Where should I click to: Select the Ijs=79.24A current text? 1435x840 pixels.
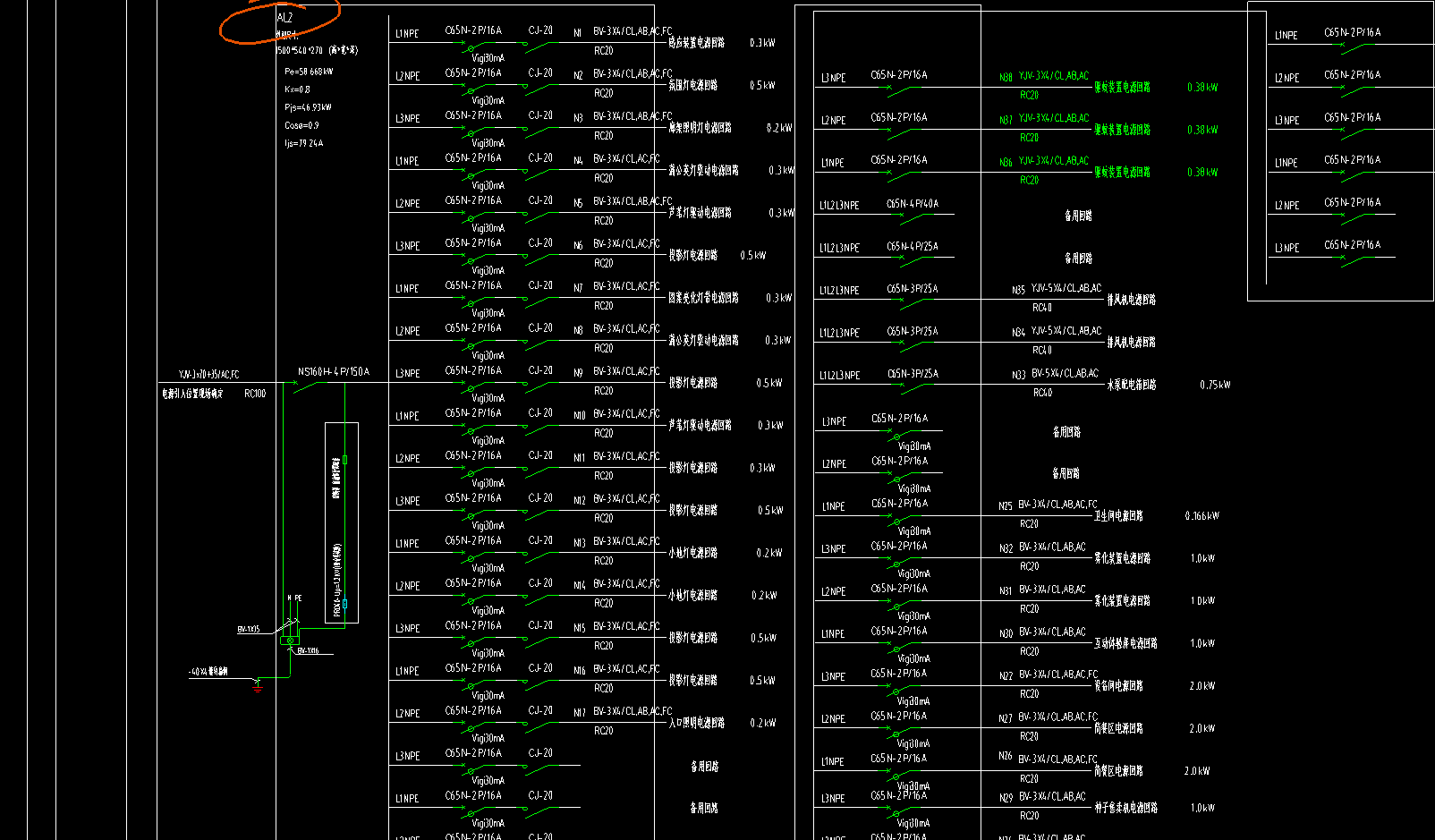point(304,143)
